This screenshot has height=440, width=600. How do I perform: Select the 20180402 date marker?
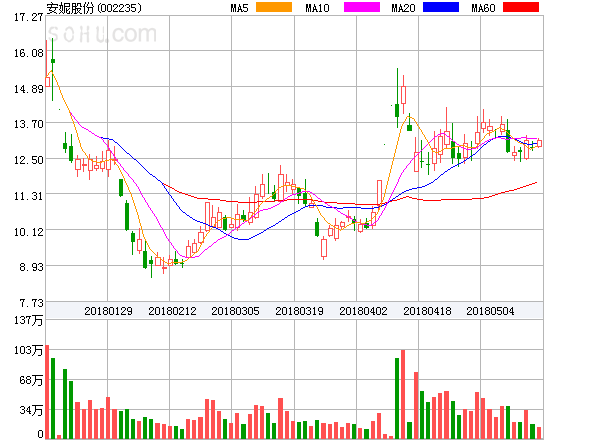363,311
